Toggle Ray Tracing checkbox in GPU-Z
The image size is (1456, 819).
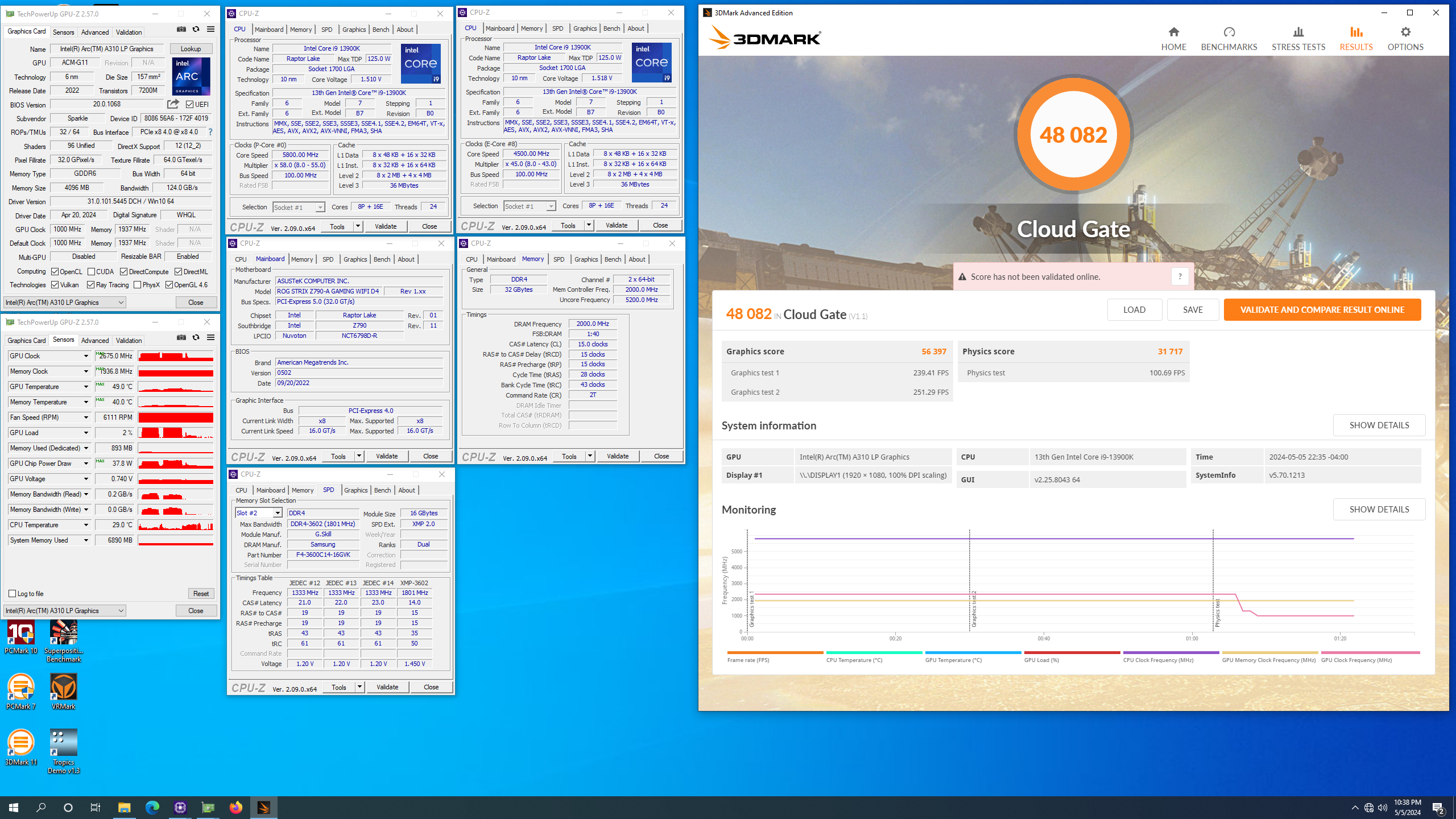coord(90,285)
